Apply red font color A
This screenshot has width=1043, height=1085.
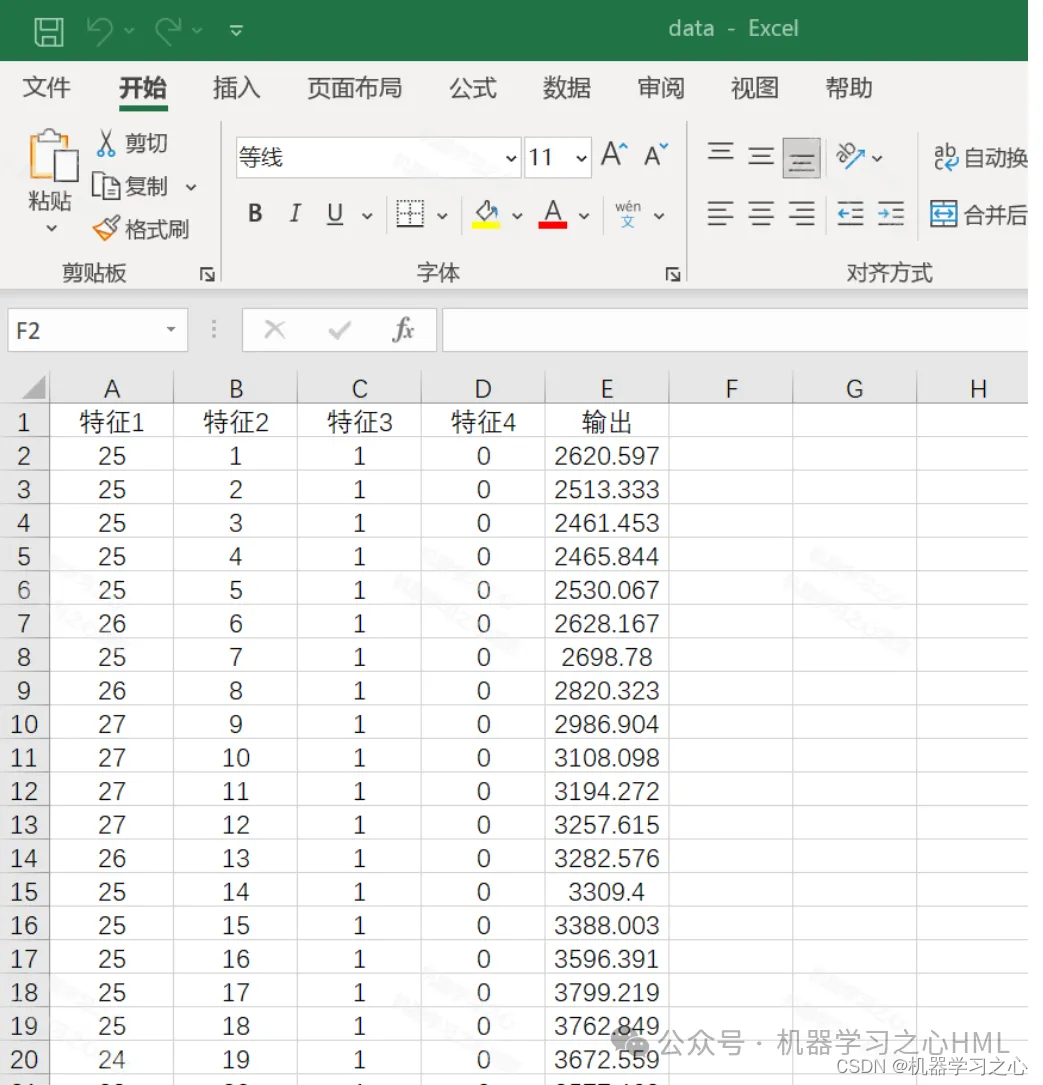coord(552,214)
